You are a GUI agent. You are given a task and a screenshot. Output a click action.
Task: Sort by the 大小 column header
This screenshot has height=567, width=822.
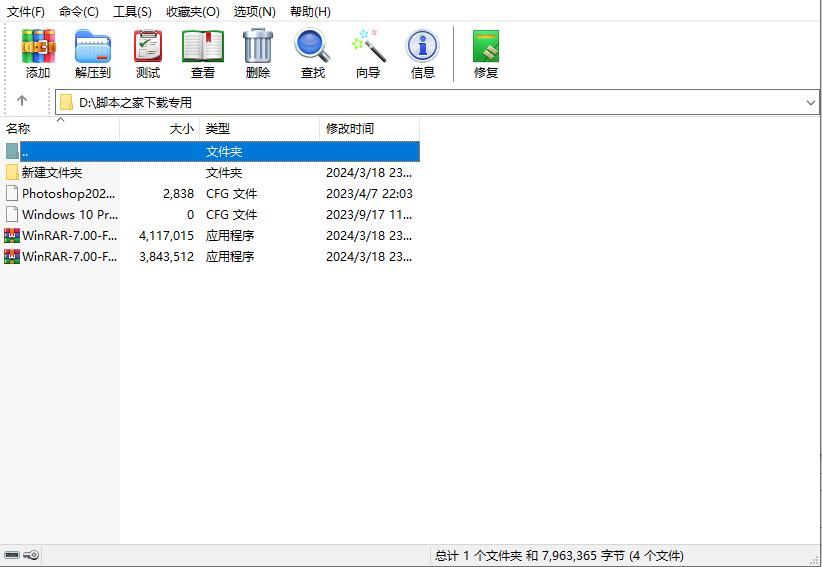(160, 128)
